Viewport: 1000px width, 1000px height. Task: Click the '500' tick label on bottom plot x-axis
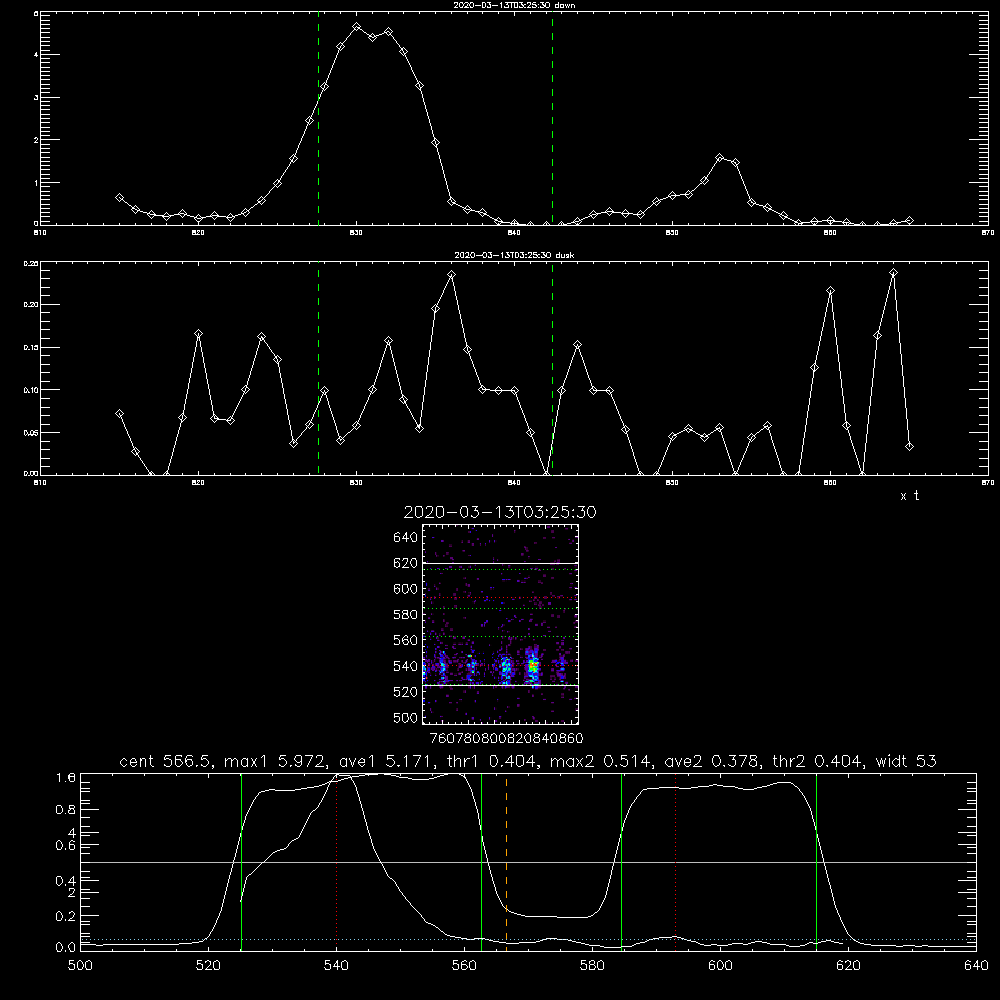coord(80,966)
